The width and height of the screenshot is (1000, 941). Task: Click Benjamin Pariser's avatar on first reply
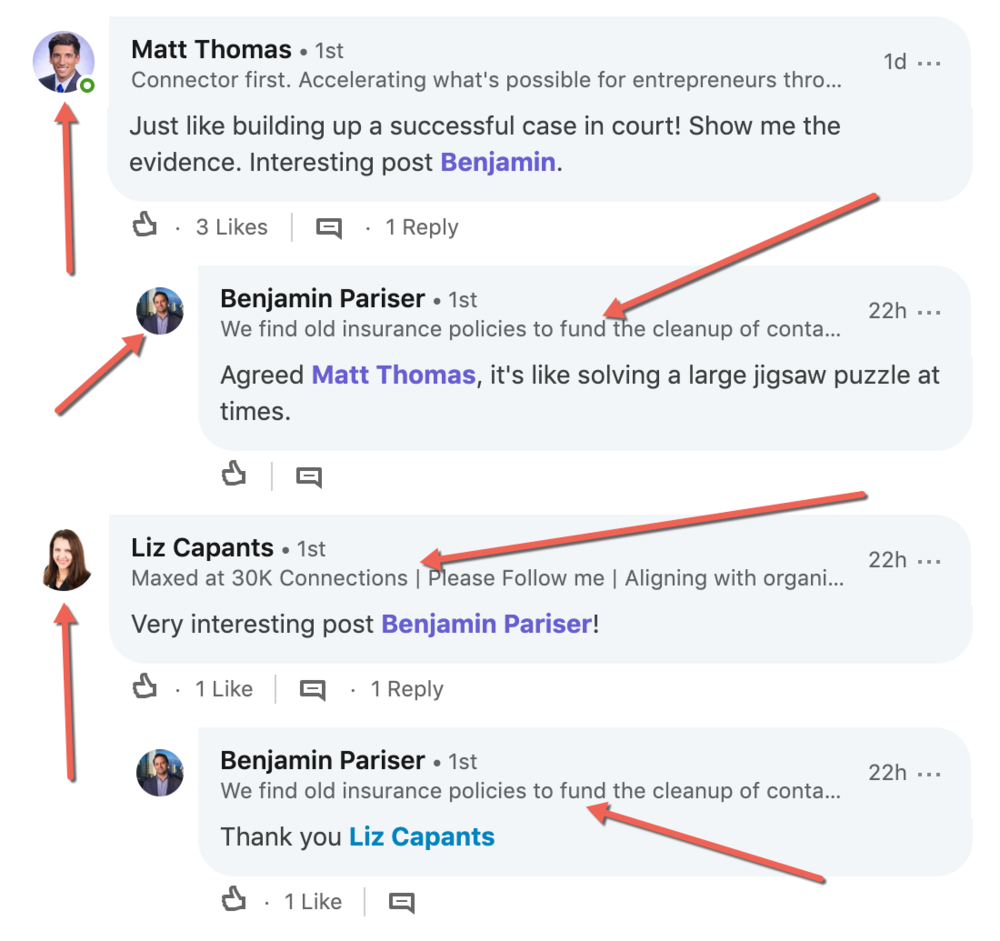pos(160,311)
